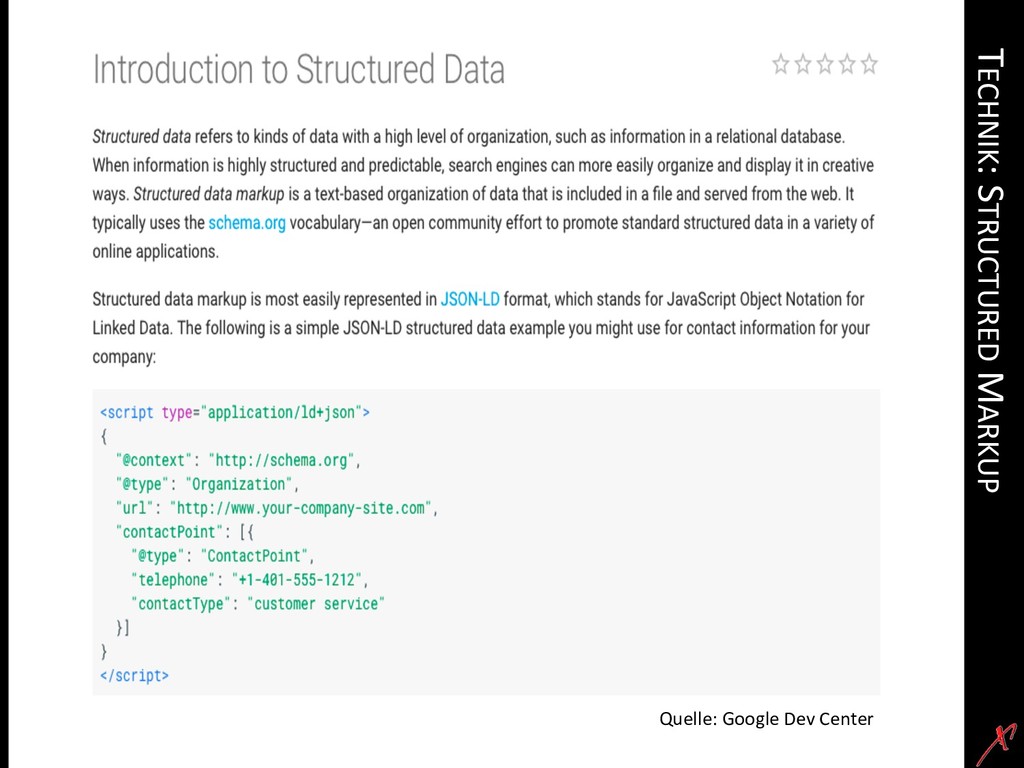Click the opening script tag line in the code
This screenshot has width=1024, height=768.
point(235,412)
